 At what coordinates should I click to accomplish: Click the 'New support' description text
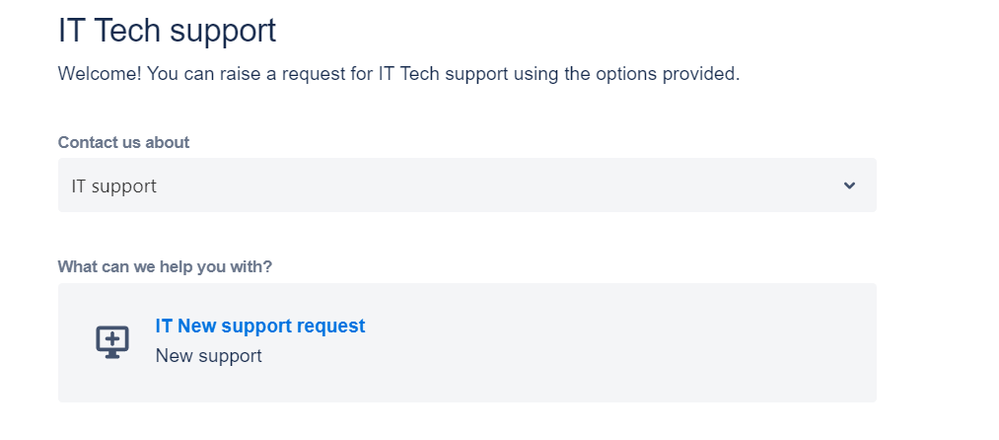(x=208, y=356)
